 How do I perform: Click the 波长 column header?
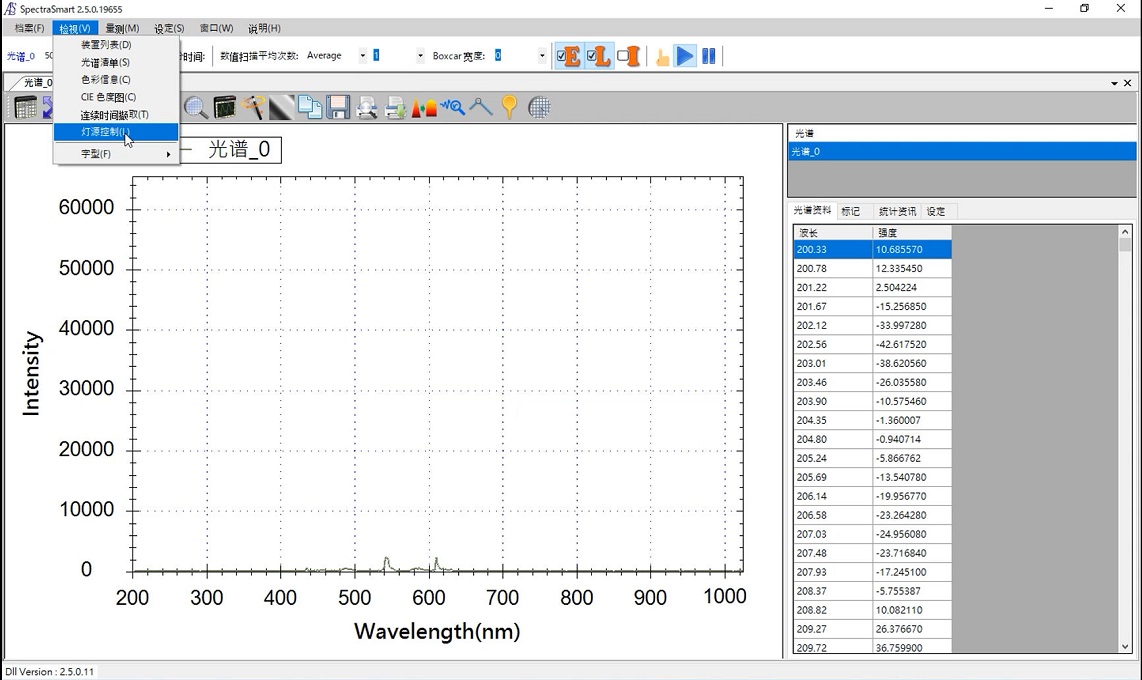[832, 233]
